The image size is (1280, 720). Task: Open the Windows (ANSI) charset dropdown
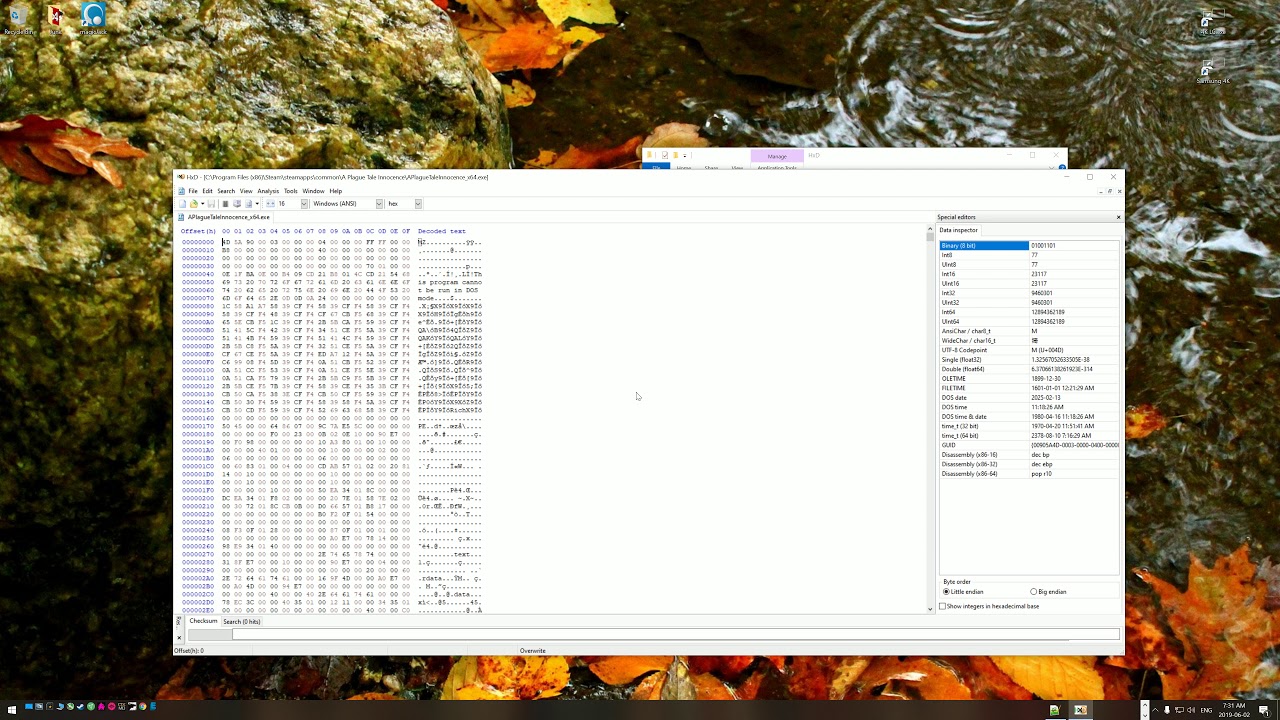pyautogui.click(x=379, y=204)
